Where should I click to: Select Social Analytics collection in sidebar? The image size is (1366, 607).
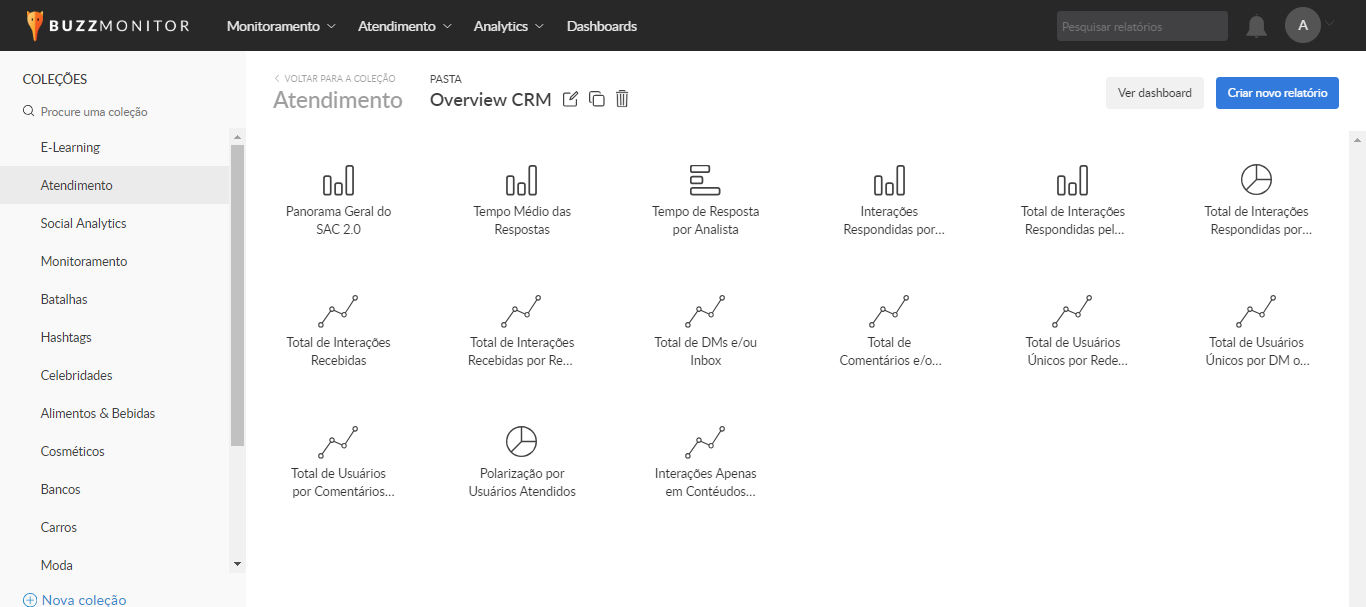(x=84, y=223)
